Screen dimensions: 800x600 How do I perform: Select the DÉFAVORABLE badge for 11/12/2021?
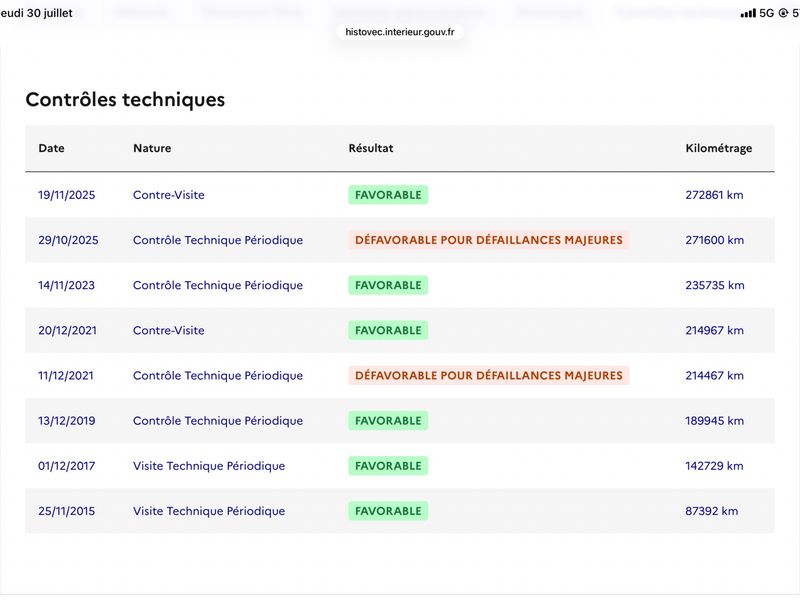point(489,376)
